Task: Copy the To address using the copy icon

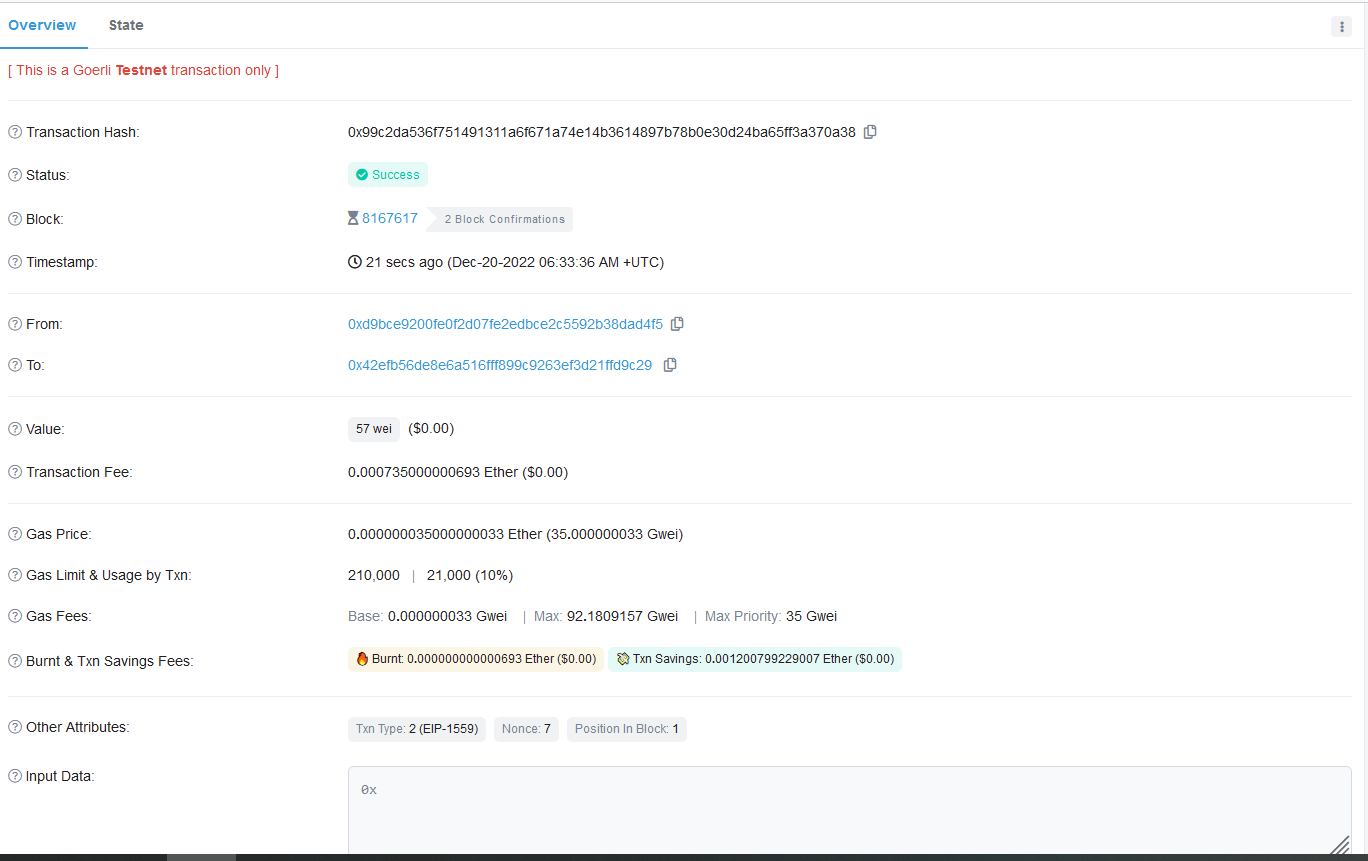Action: tap(669, 364)
